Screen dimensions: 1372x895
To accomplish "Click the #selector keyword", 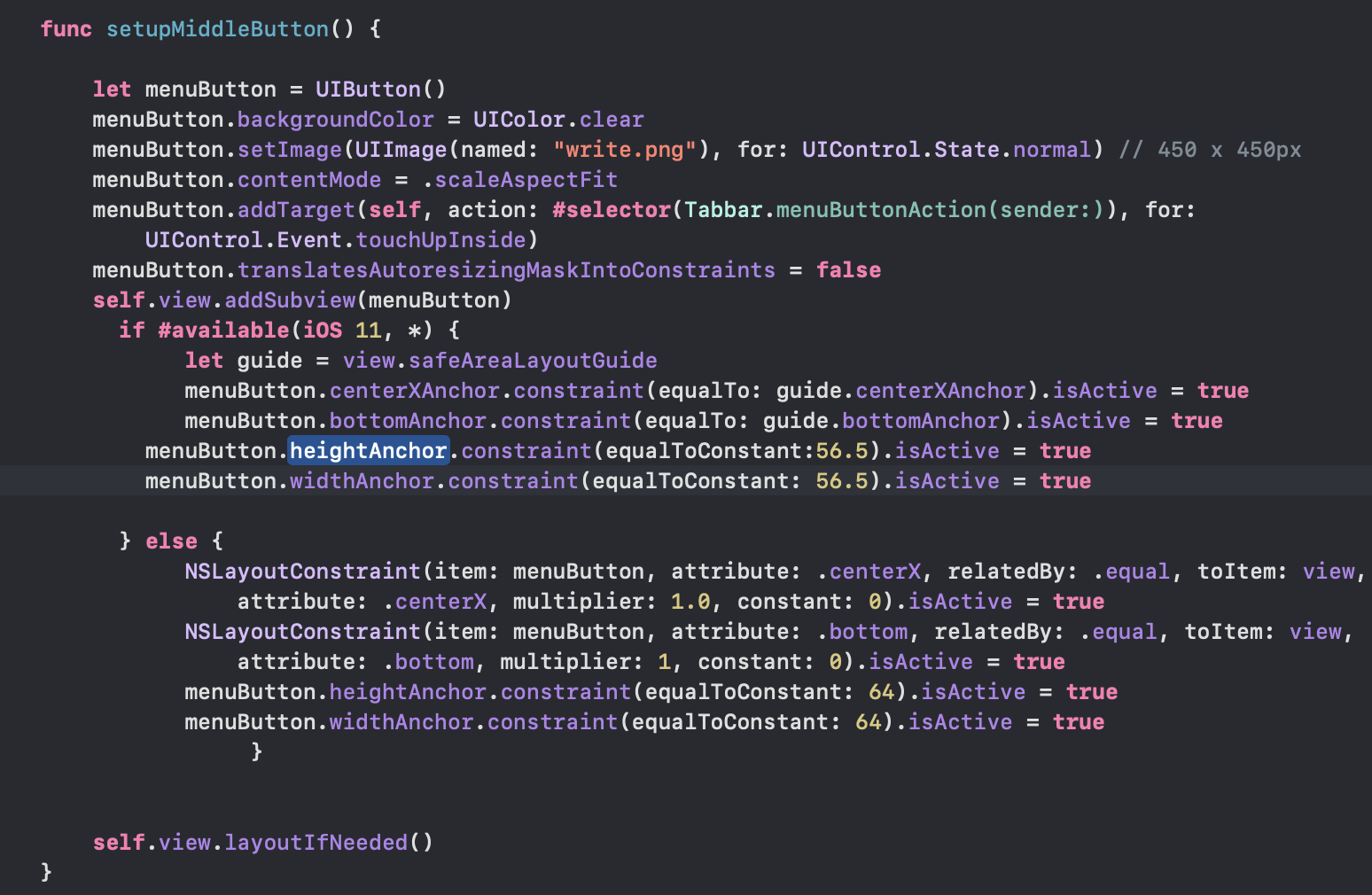I will [x=612, y=210].
